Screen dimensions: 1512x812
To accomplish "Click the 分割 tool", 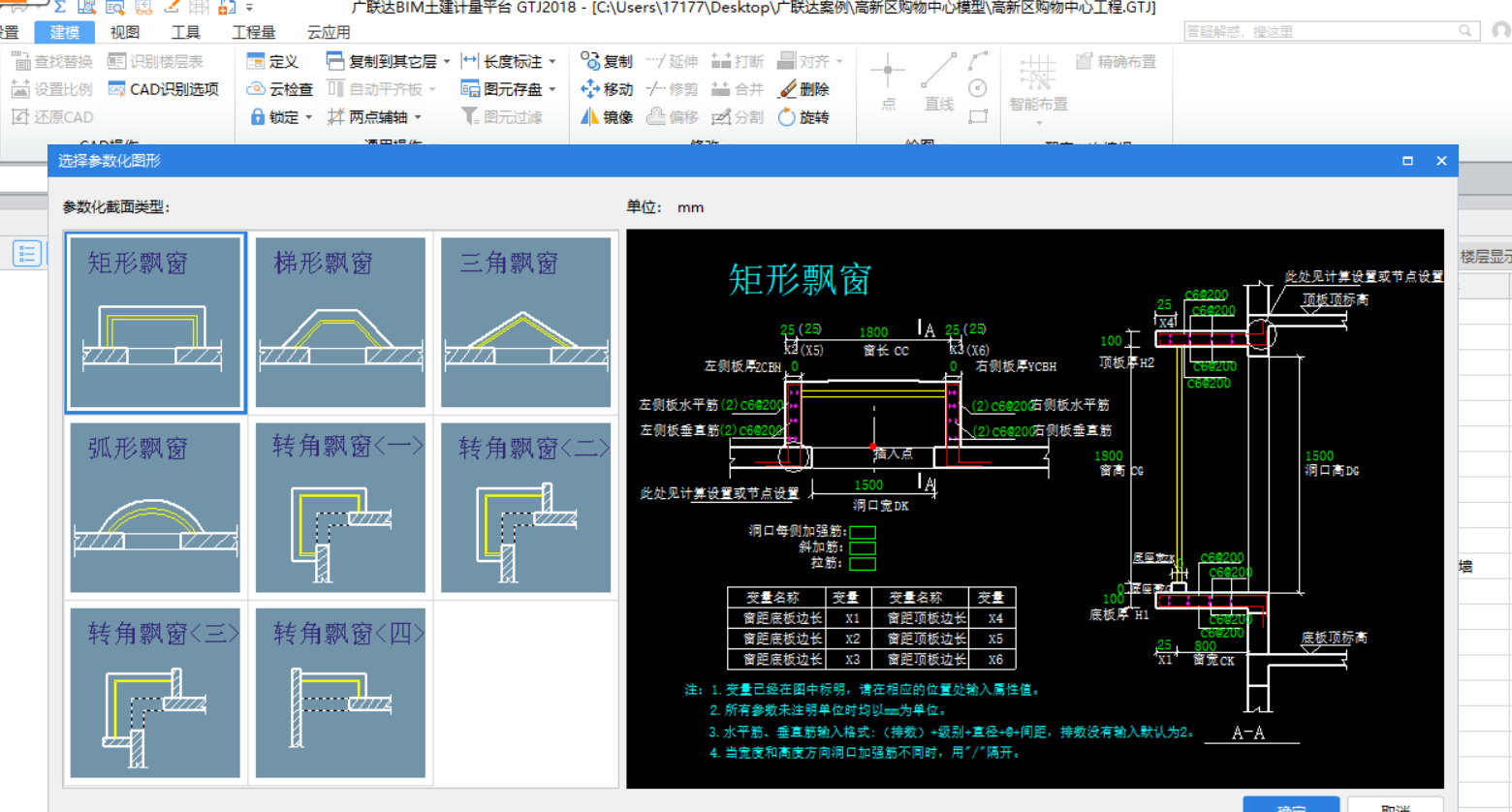I will click(738, 117).
